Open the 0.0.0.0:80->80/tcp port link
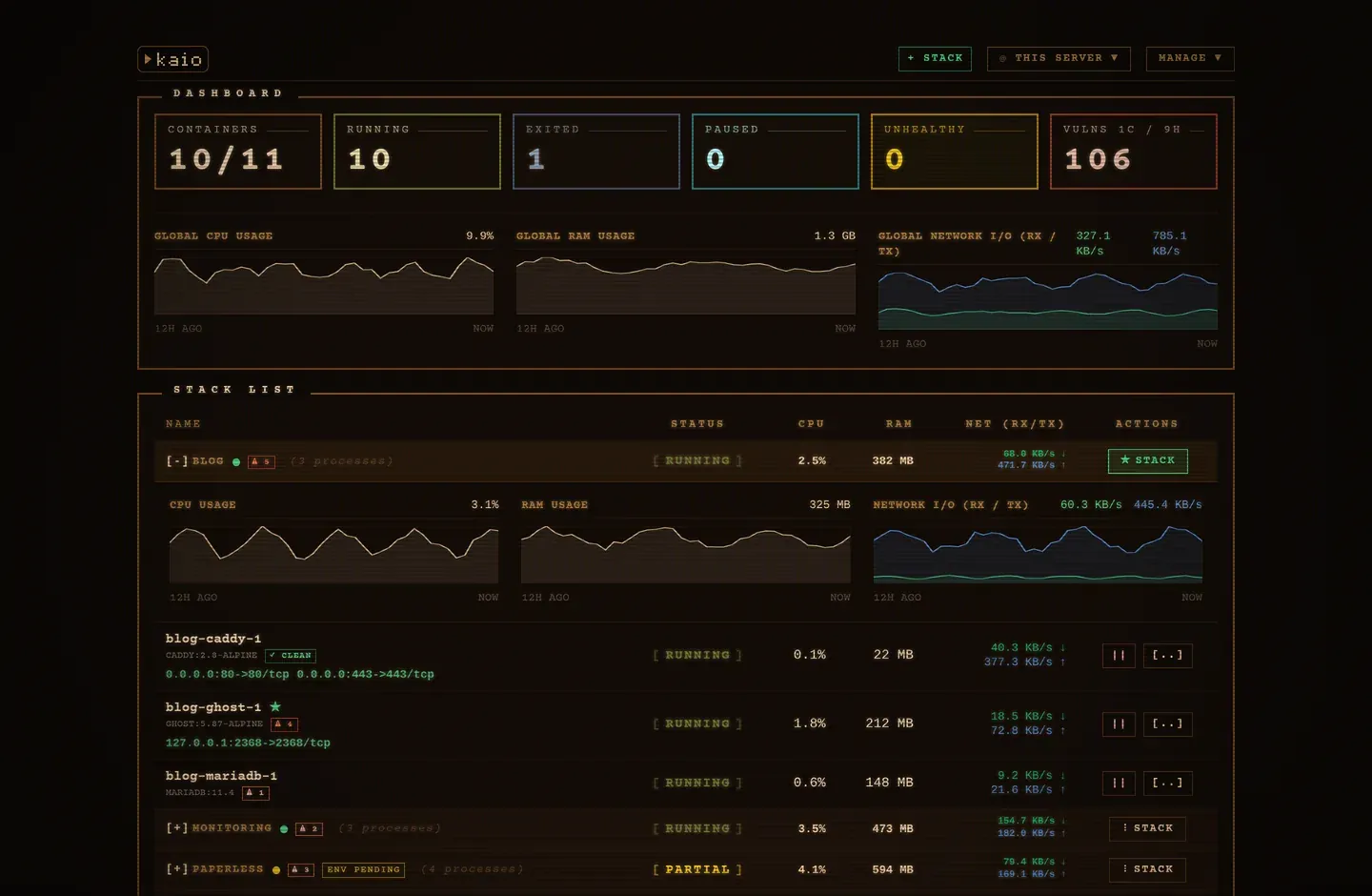 click(x=228, y=674)
